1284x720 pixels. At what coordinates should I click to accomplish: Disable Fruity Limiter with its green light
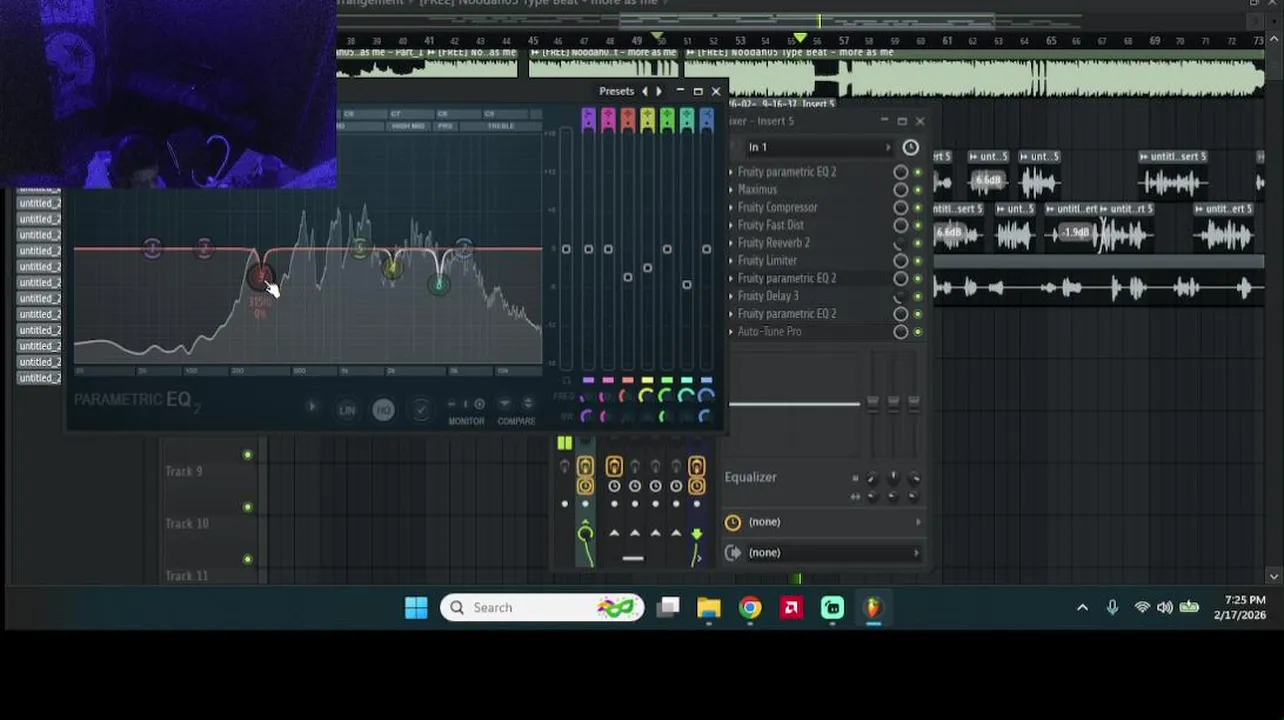click(x=918, y=261)
